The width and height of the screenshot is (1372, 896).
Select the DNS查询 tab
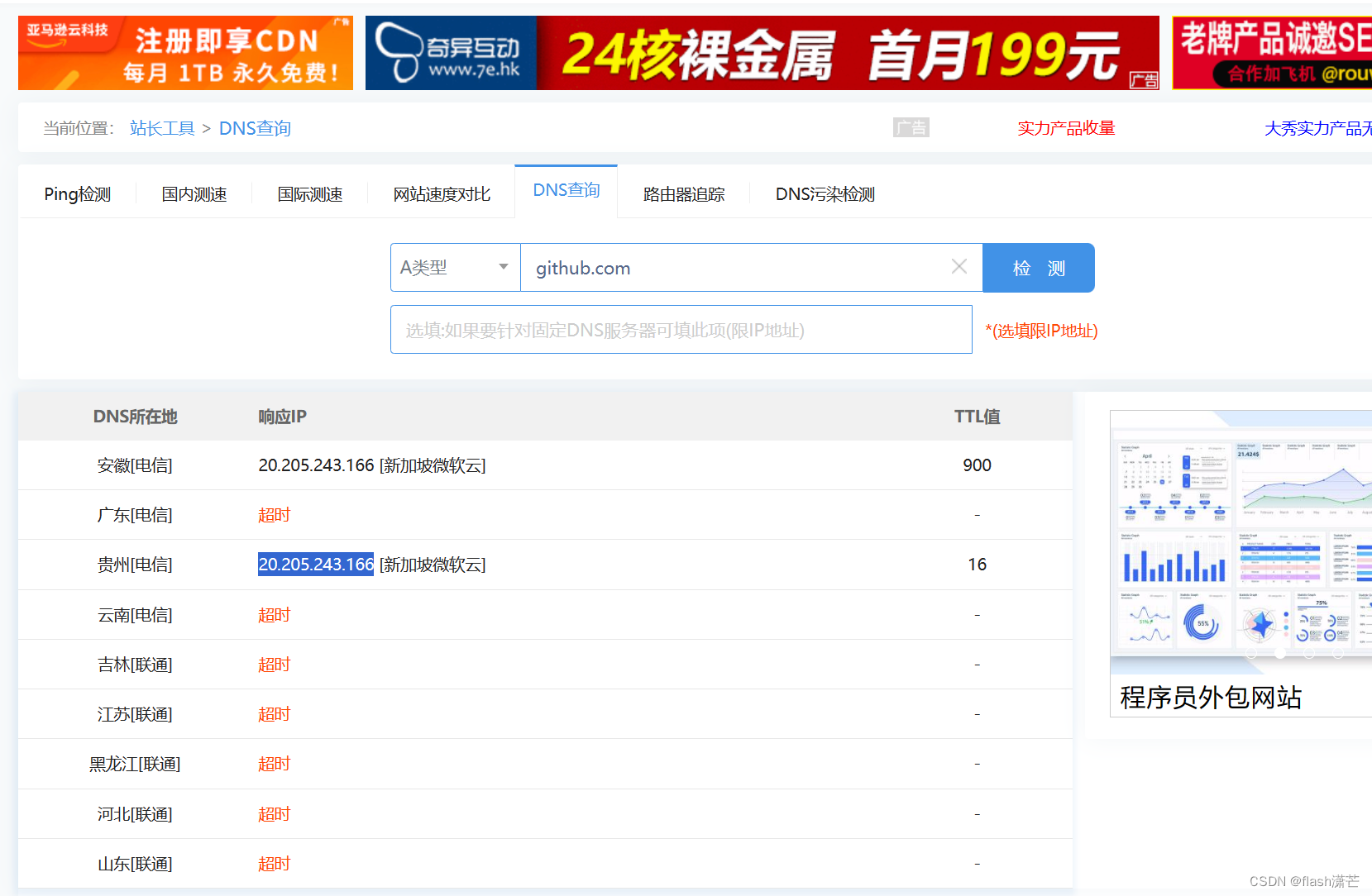point(566,190)
